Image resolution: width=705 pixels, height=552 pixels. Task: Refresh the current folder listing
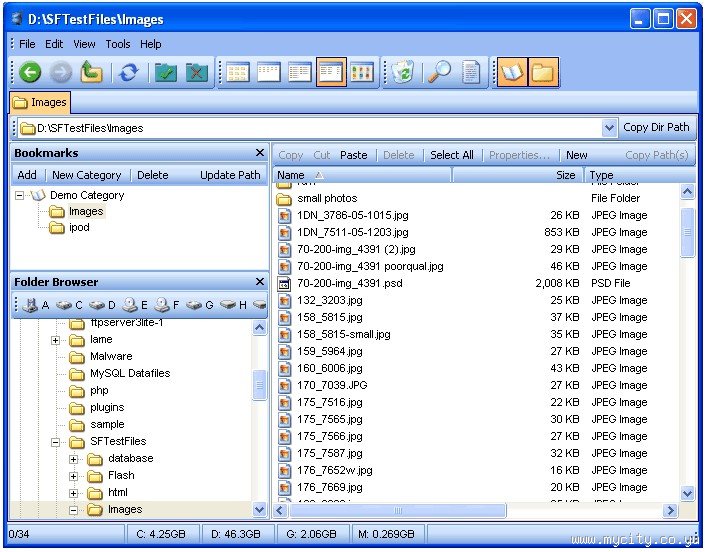click(x=128, y=72)
